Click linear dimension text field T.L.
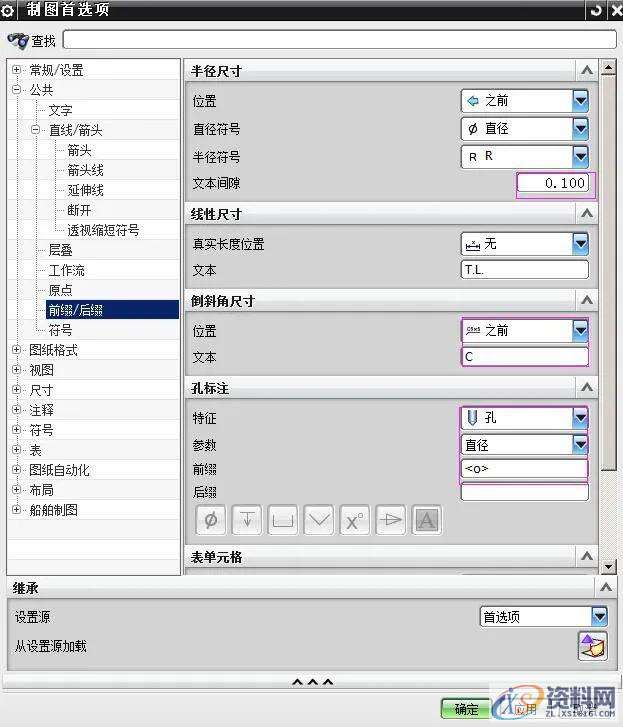This screenshot has height=727, width=623. pos(525,270)
